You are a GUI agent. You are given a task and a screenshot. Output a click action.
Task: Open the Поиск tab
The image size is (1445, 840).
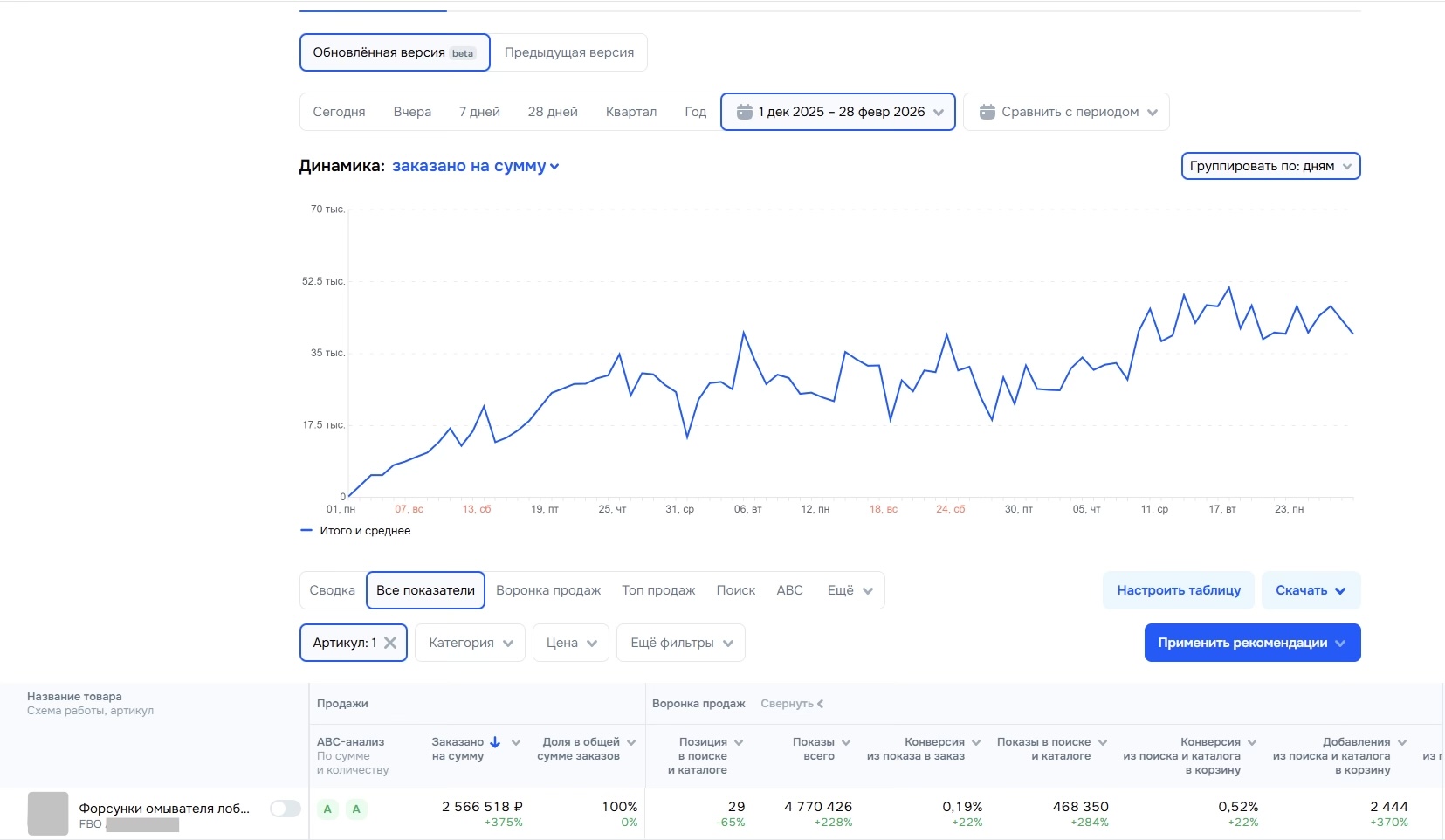tap(736, 590)
